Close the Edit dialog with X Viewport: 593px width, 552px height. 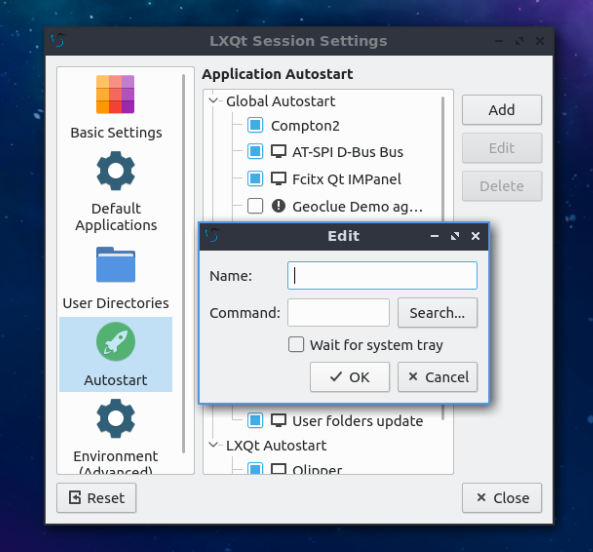point(475,236)
